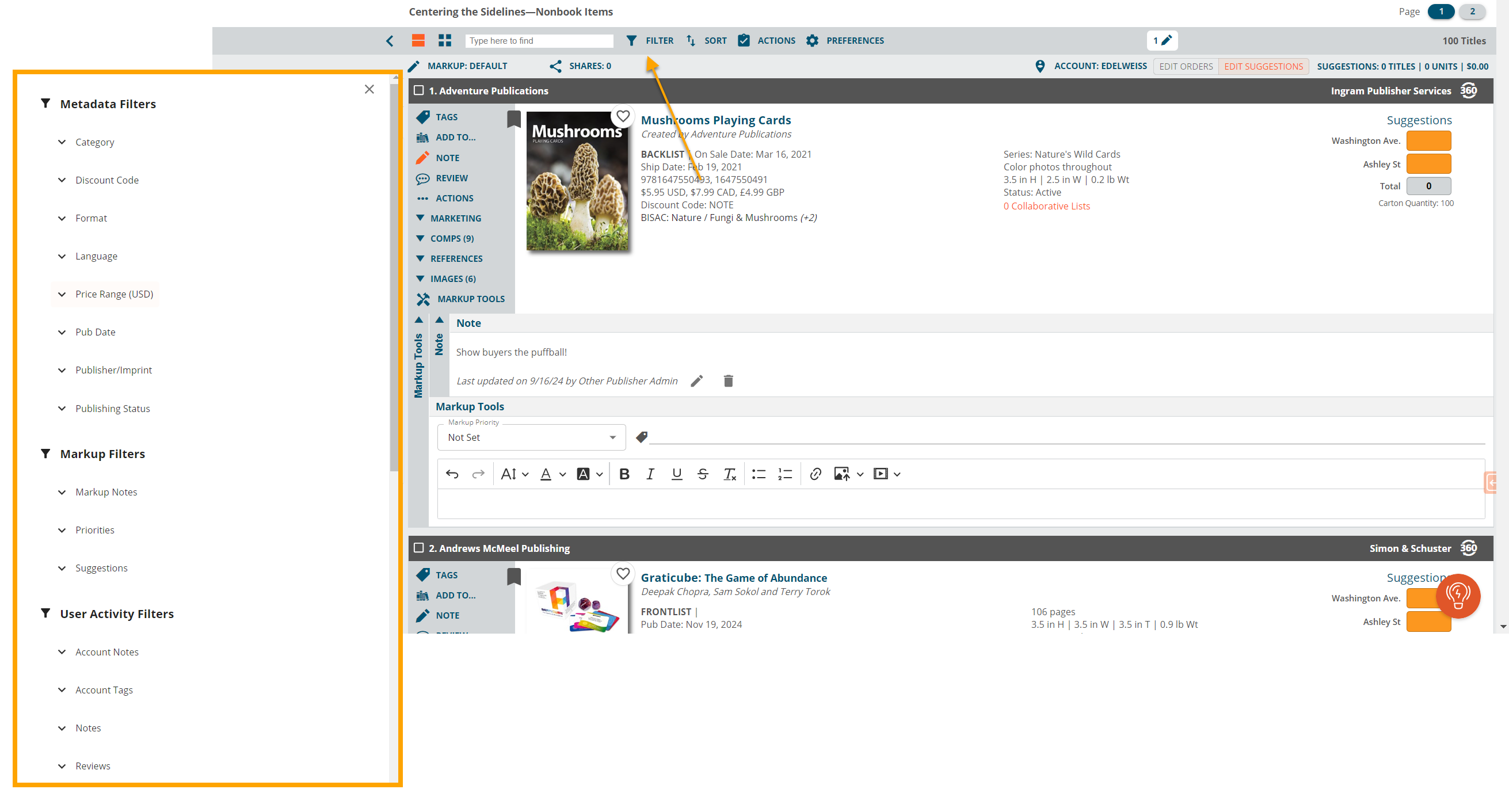The image size is (1509, 812).
Task: Expand the Account Tags filter
Action: tap(97, 690)
